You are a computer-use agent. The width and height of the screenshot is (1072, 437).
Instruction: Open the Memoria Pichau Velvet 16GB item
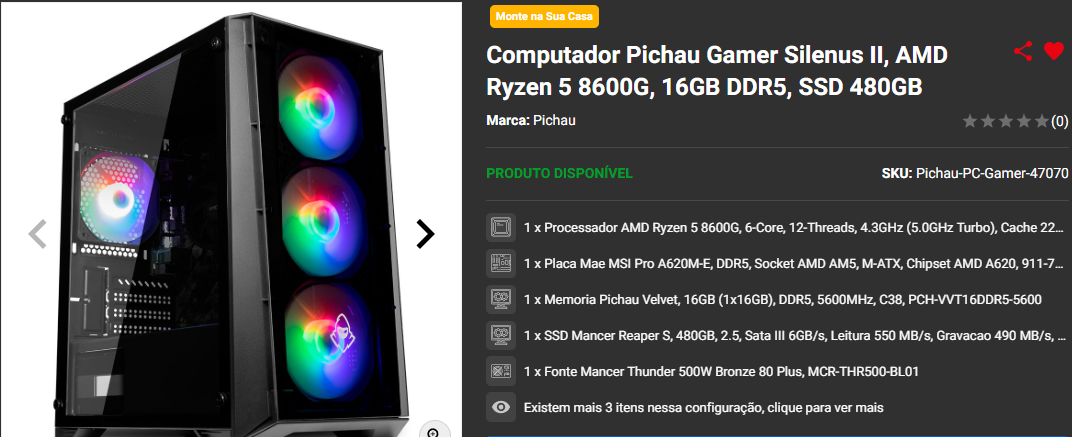(783, 300)
